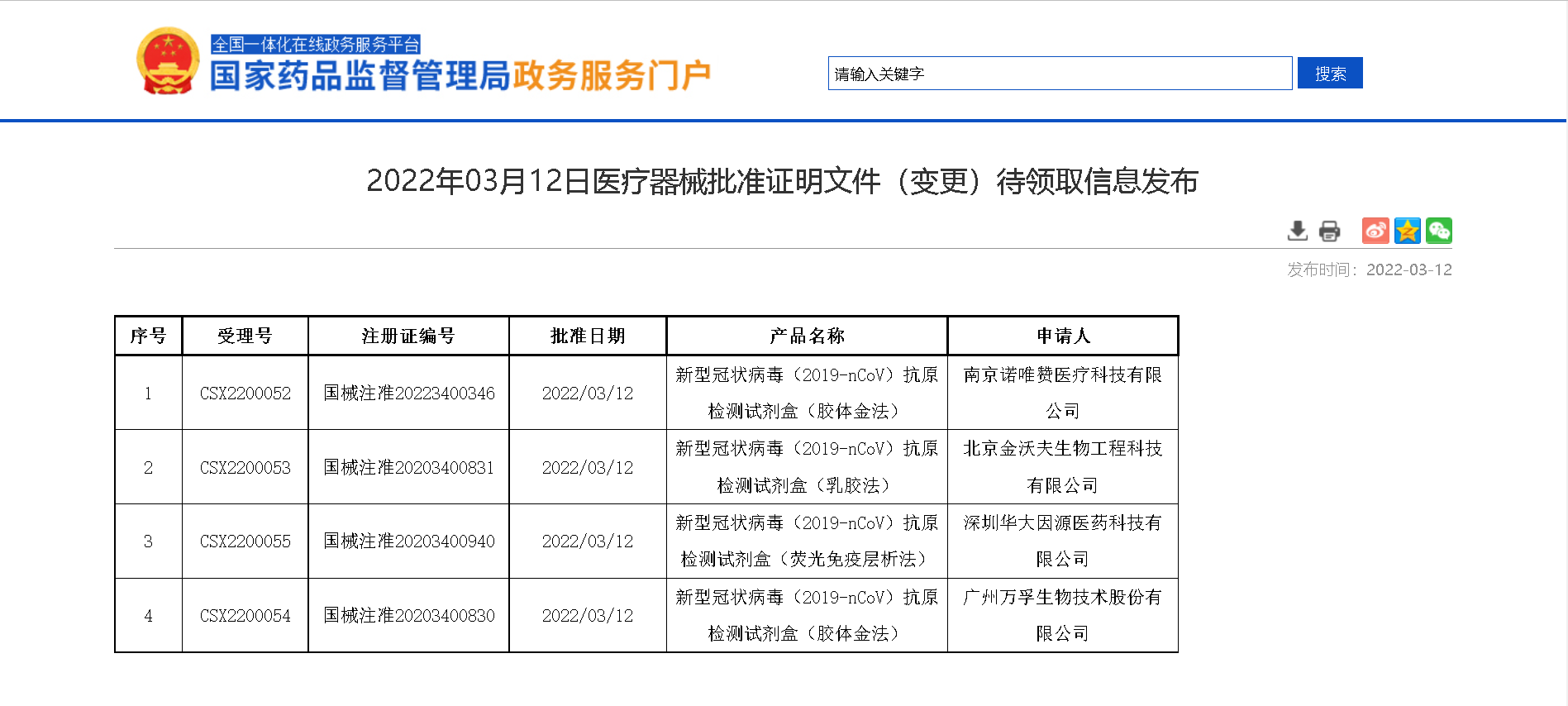Click the approval date in row 3
The width and height of the screenshot is (1568, 706).
(588, 541)
